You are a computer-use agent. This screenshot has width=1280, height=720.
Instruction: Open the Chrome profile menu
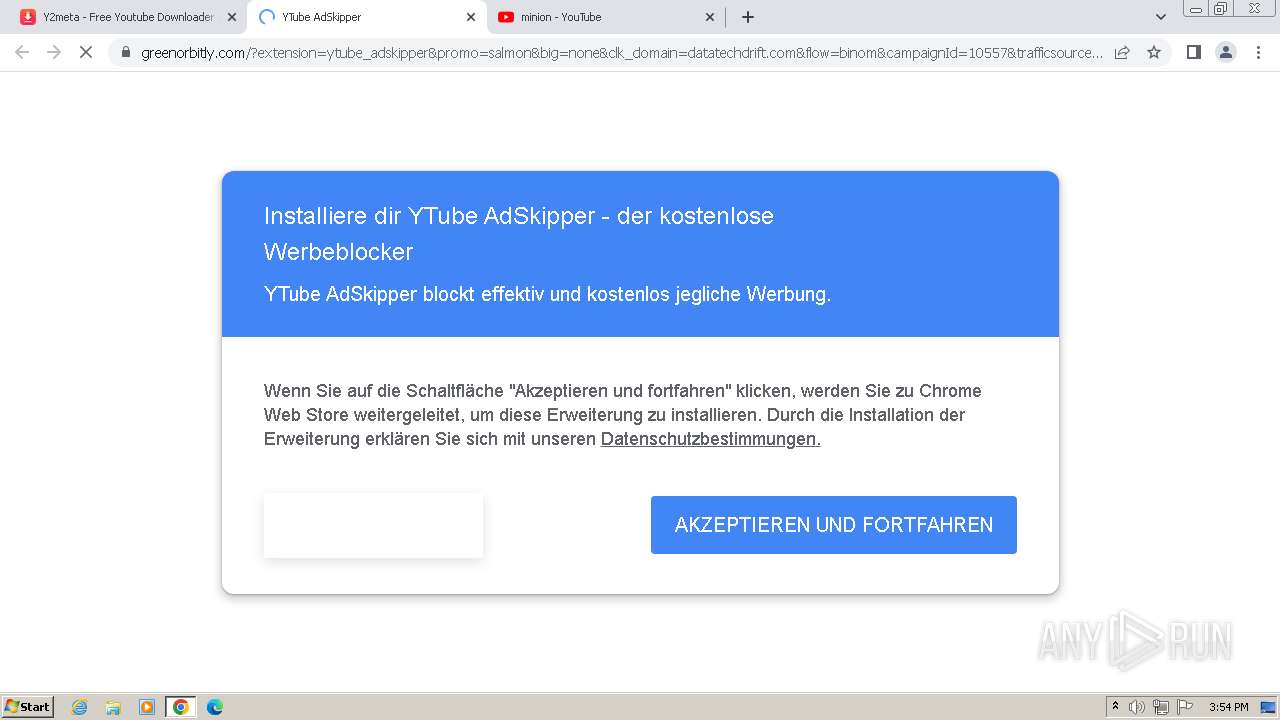pos(1226,52)
